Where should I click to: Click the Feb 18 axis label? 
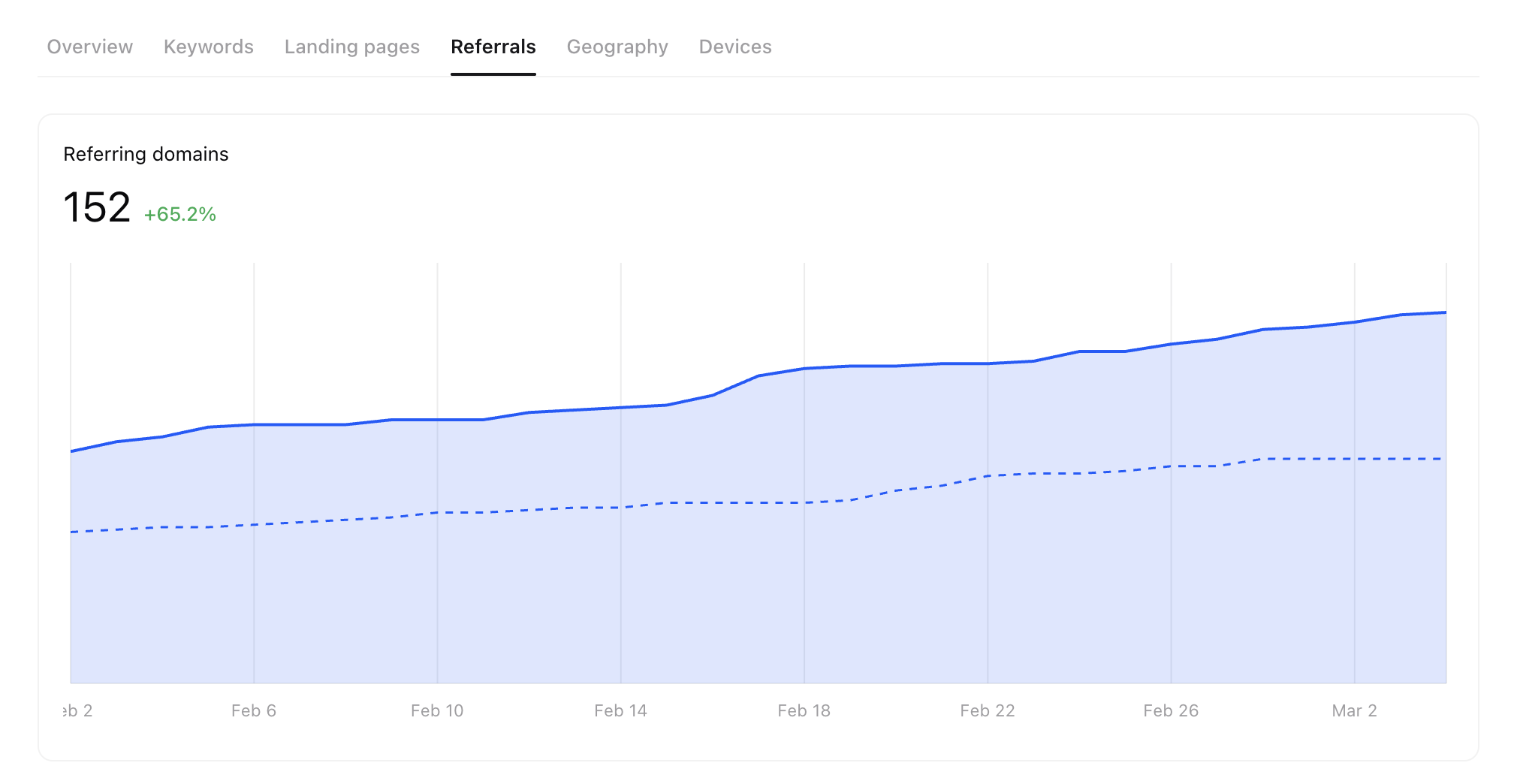(x=804, y=710)
